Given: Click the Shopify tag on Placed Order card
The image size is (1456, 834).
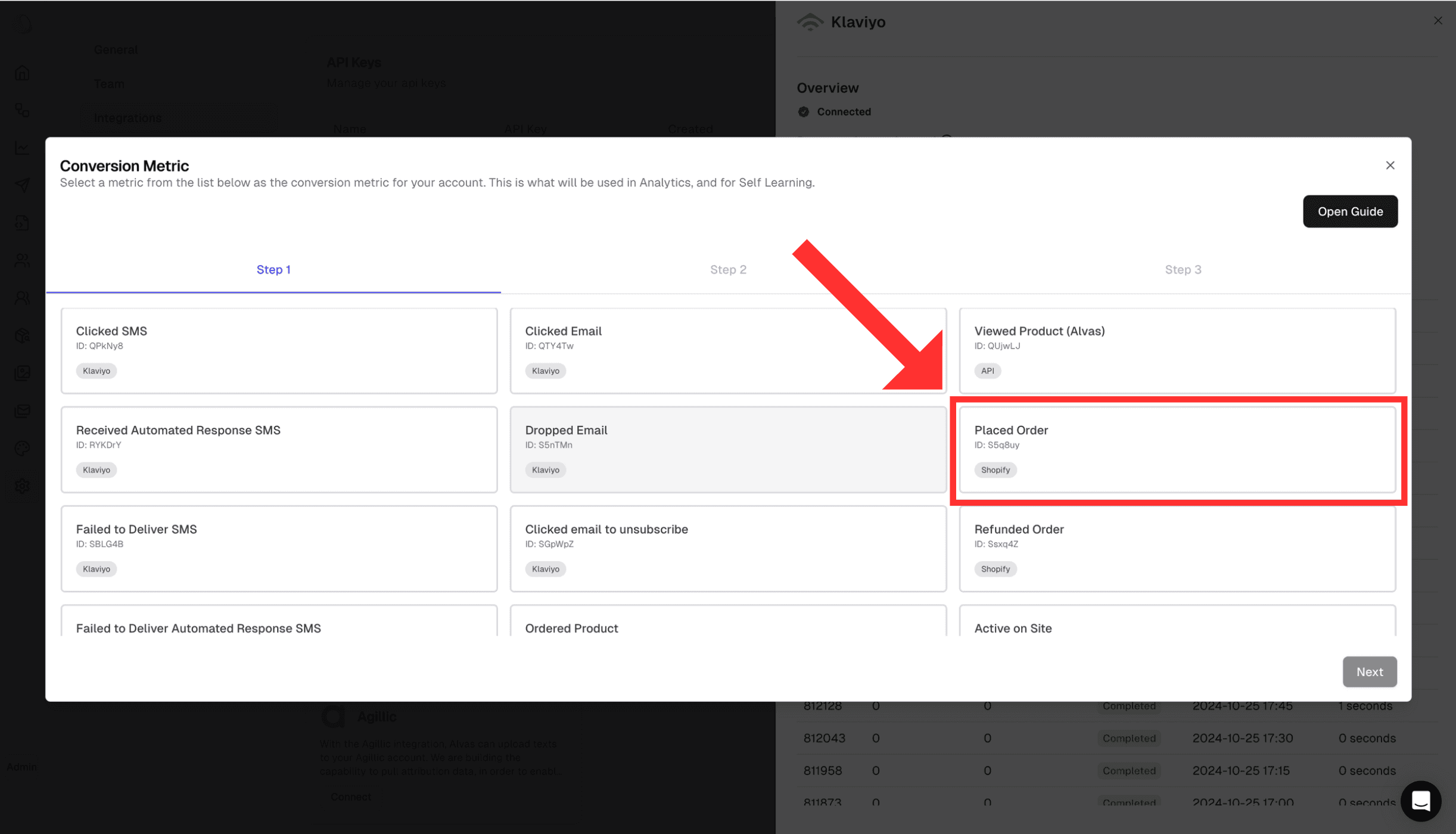Looking at the screenshot, I should [995, 470].
